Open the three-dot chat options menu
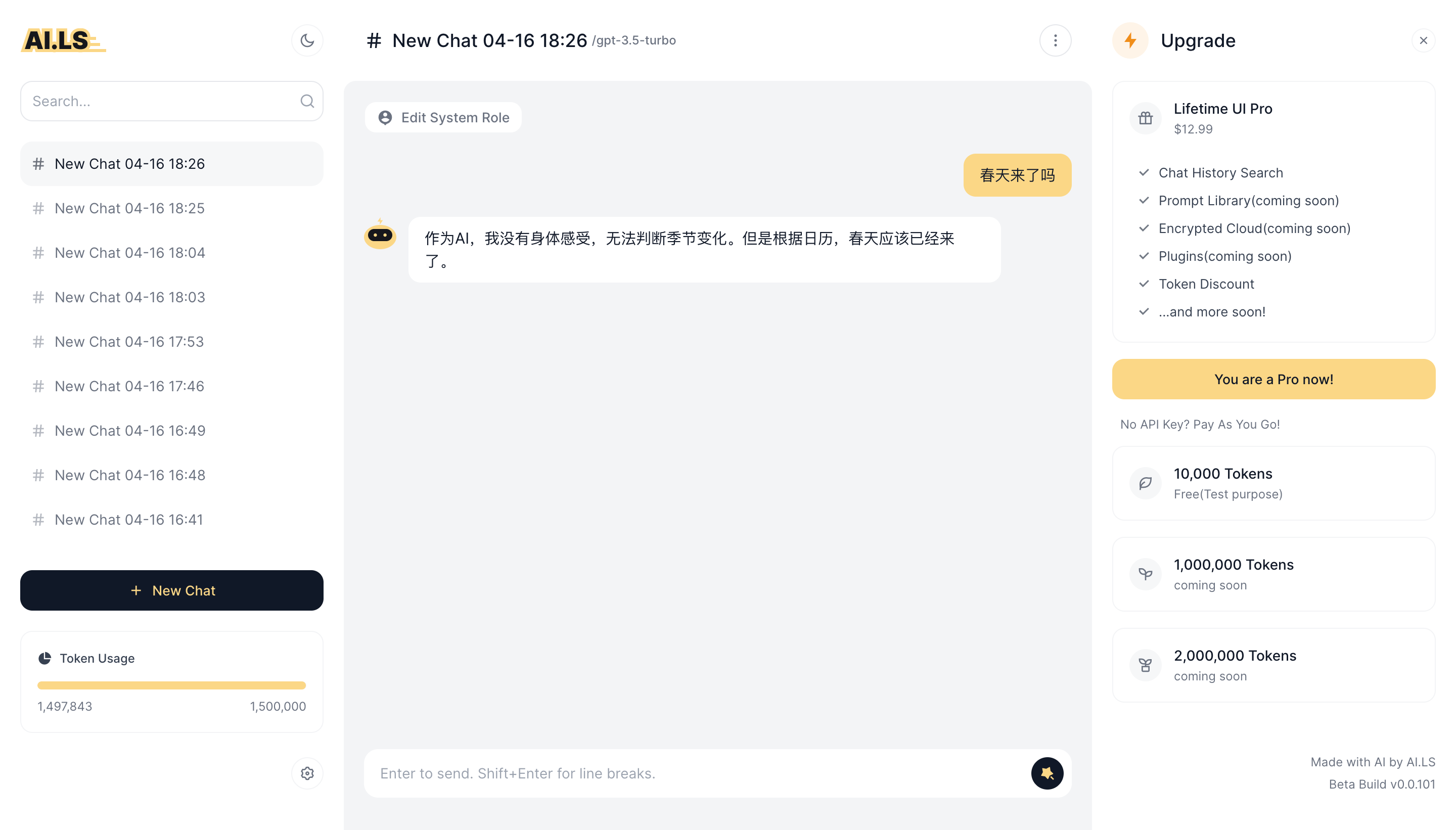Screen dimensions: 1456x830 (1055, 40)
